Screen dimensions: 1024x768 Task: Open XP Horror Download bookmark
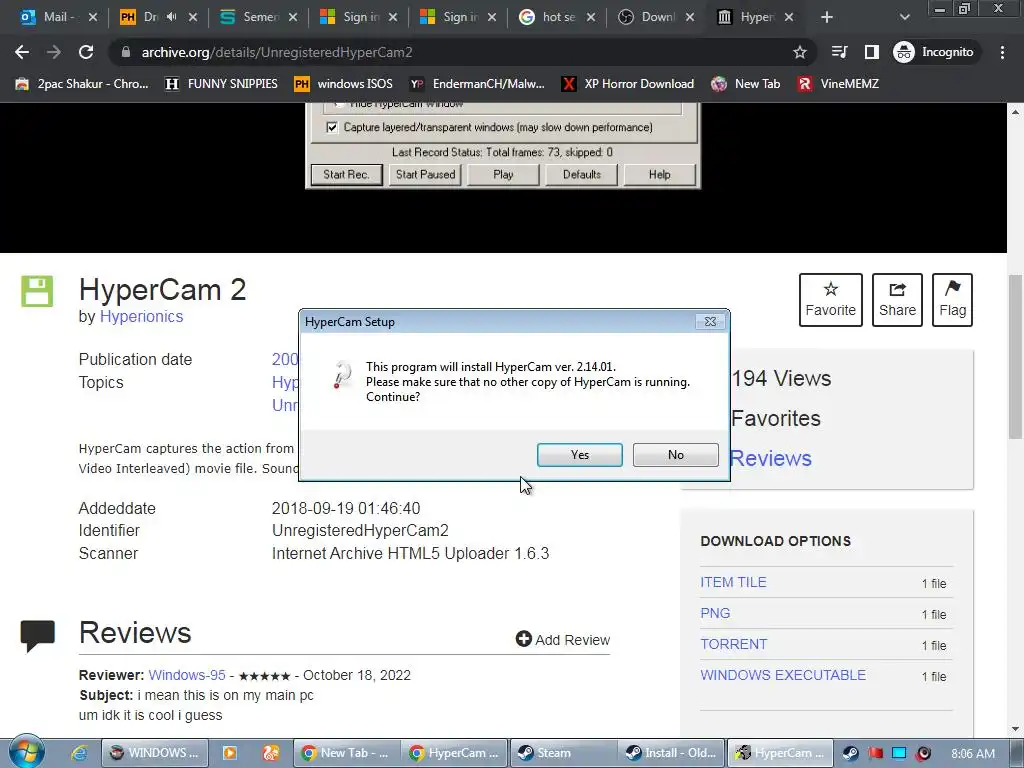(628, 84)
